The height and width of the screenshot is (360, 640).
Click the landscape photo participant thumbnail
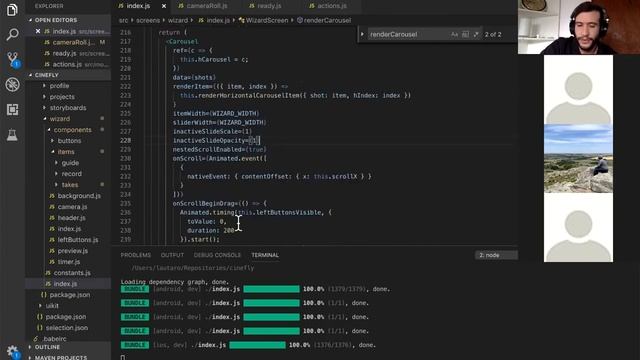578,158
